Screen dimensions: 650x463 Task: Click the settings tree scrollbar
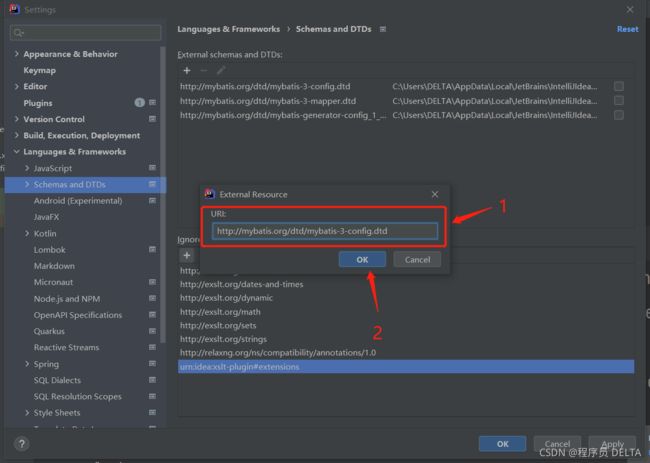[x=162, y=195]
